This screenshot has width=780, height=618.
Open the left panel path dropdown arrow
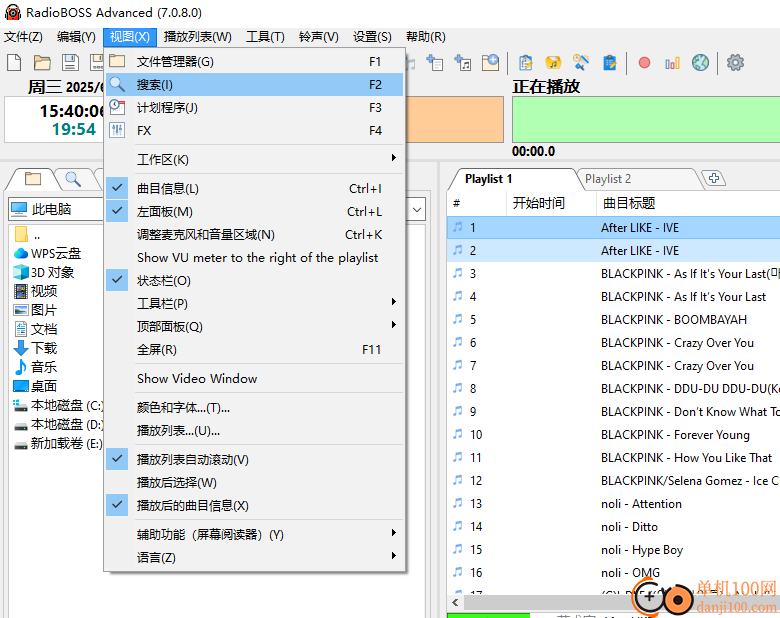click(417, 209)
